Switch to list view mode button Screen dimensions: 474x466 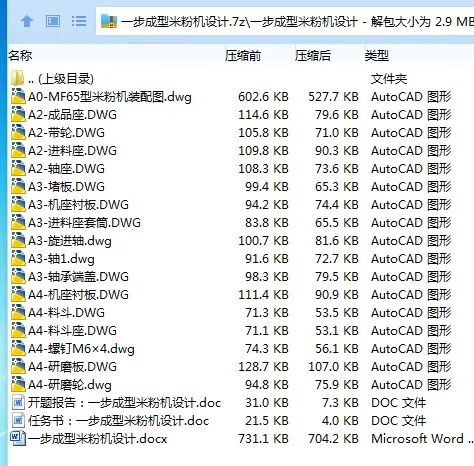coord(79,22)
